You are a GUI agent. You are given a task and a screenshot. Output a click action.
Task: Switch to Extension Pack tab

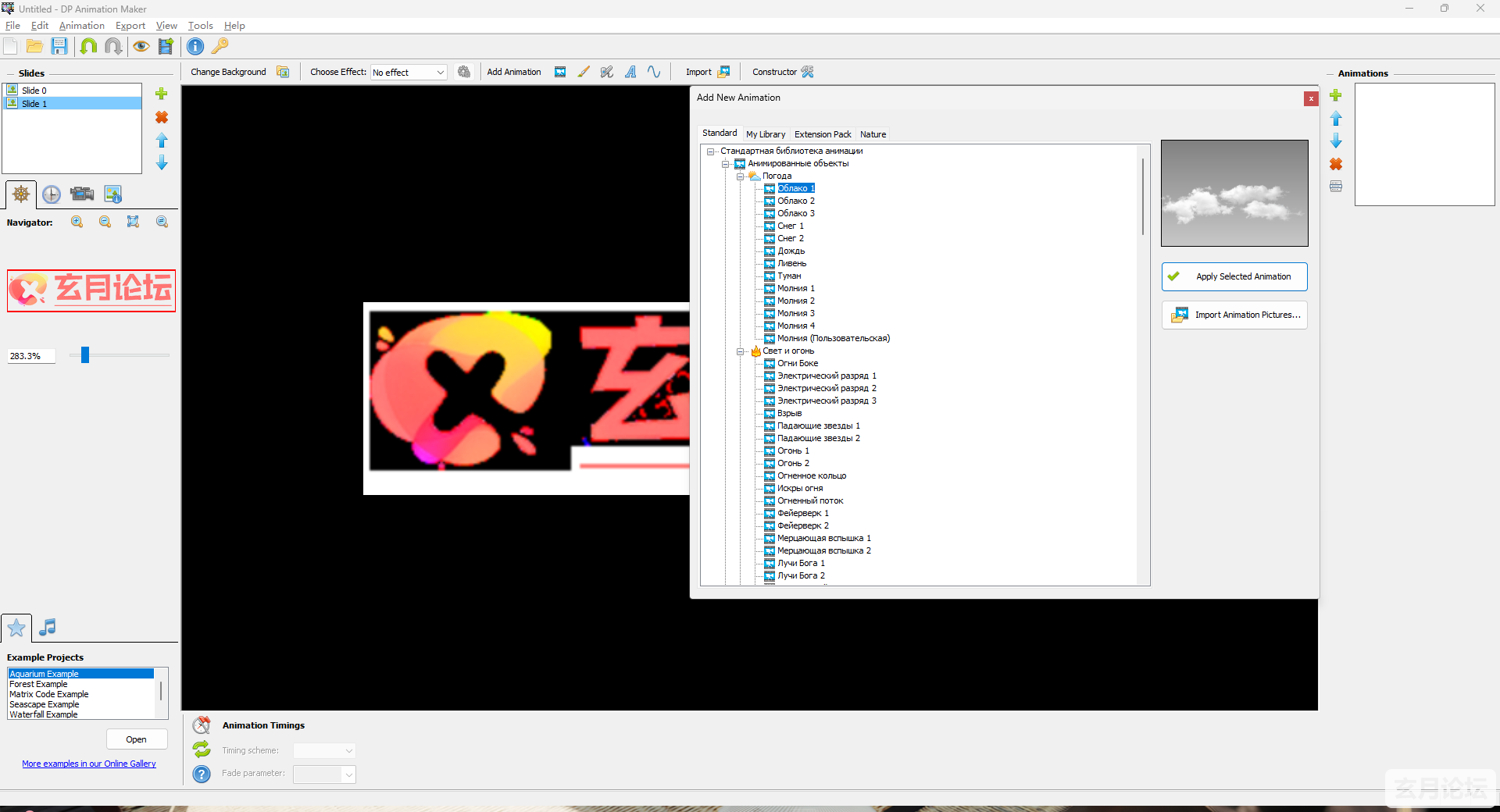(823, 134)
